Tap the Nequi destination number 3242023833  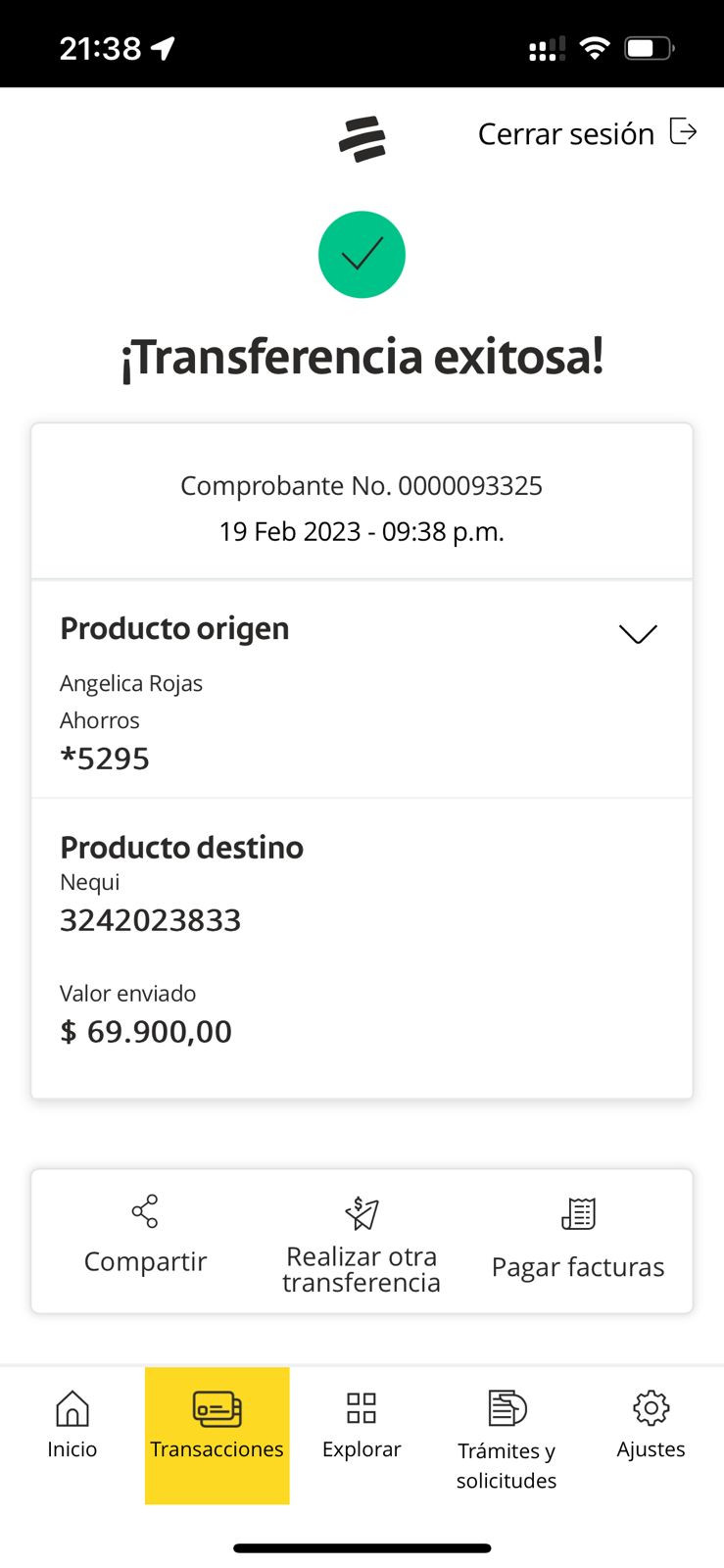(150, 920)
